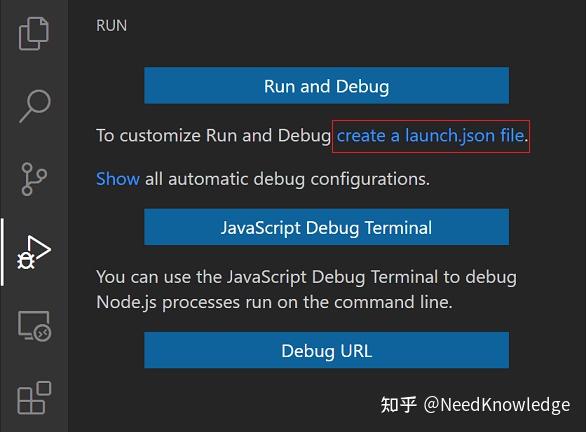Viewport: 586px width, 432px height.
Task: Select the Run and Debug activity icon
Action: pyautogui.click(x=34, y=252)
